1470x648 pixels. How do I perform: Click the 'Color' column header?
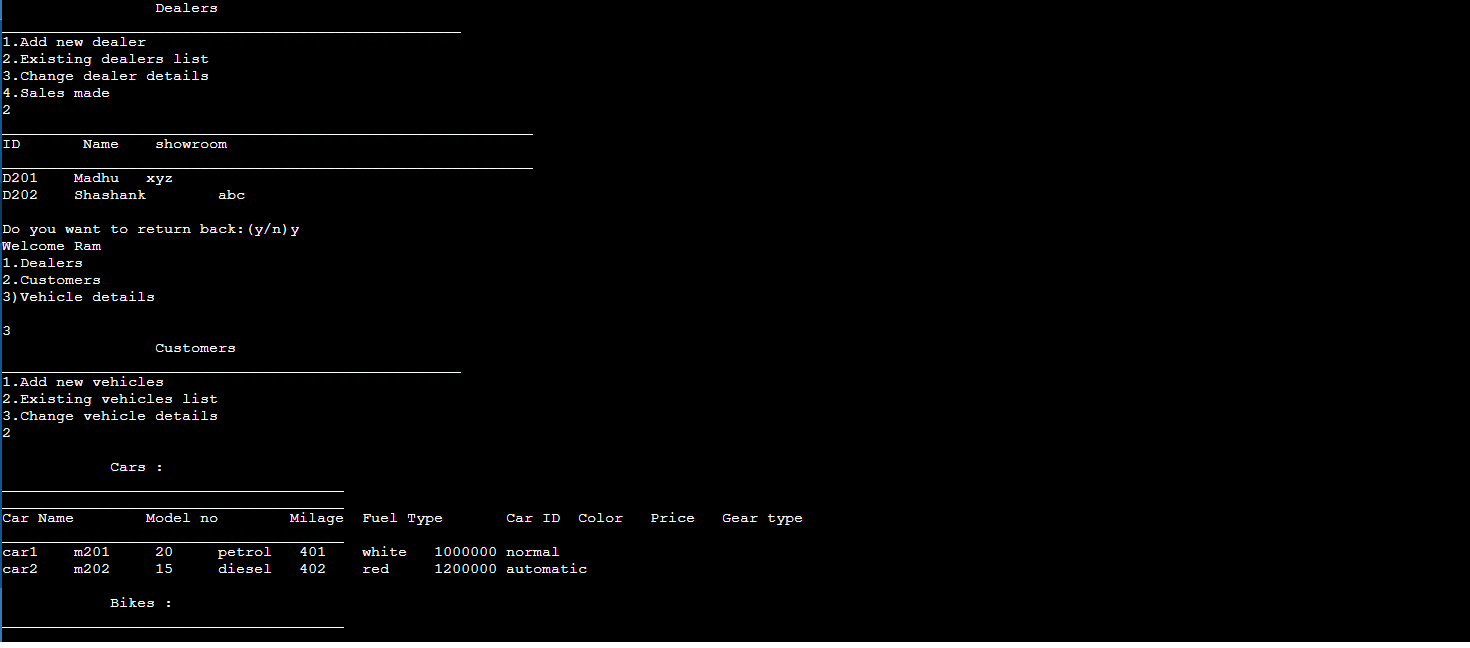[600, 518]
